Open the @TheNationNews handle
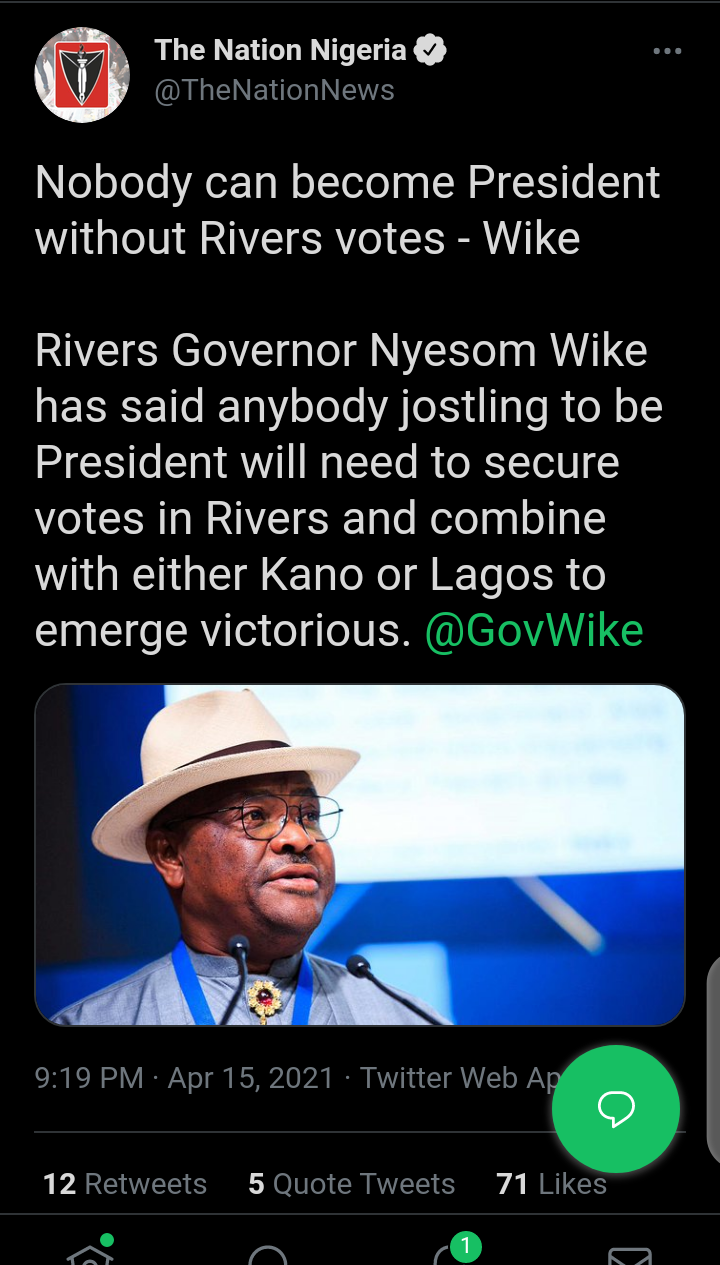The image size is (720, 1265). 274,91
